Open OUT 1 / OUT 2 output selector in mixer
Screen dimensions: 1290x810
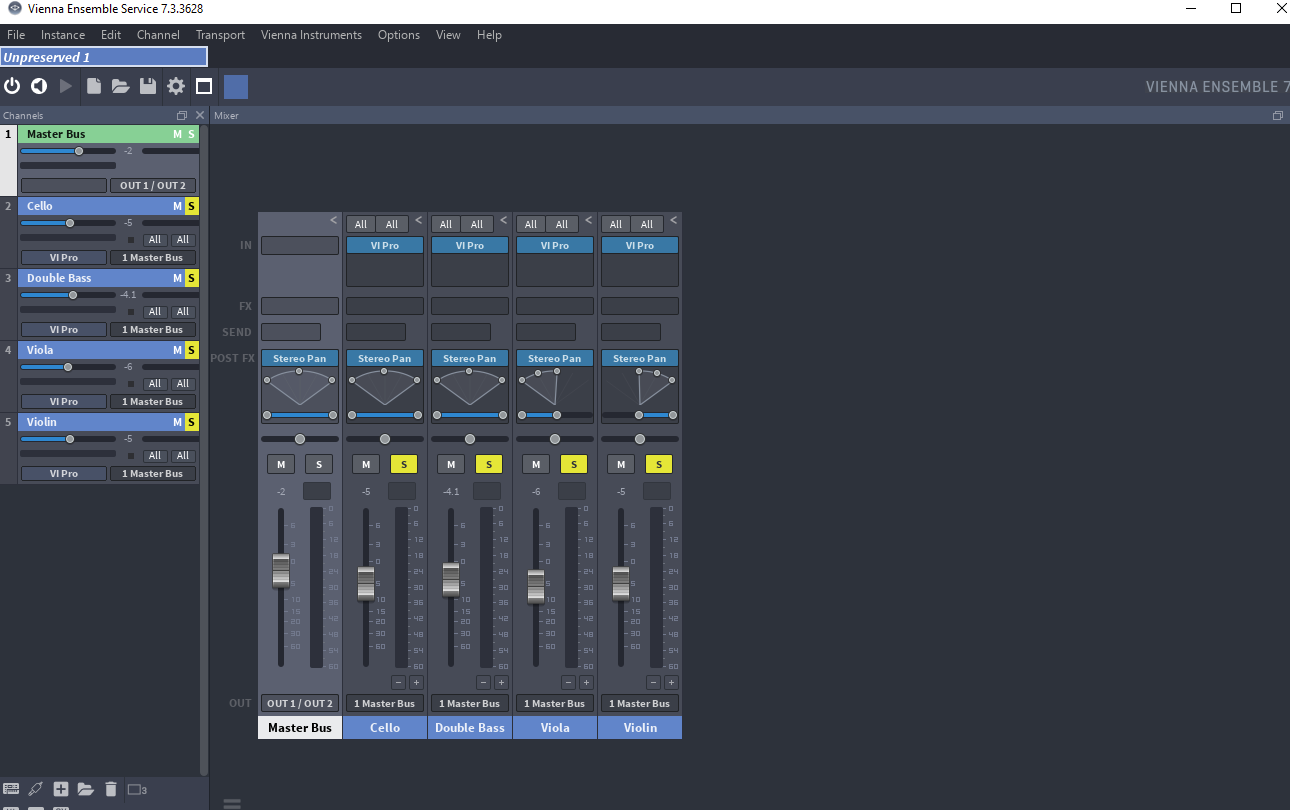[300, 703]
